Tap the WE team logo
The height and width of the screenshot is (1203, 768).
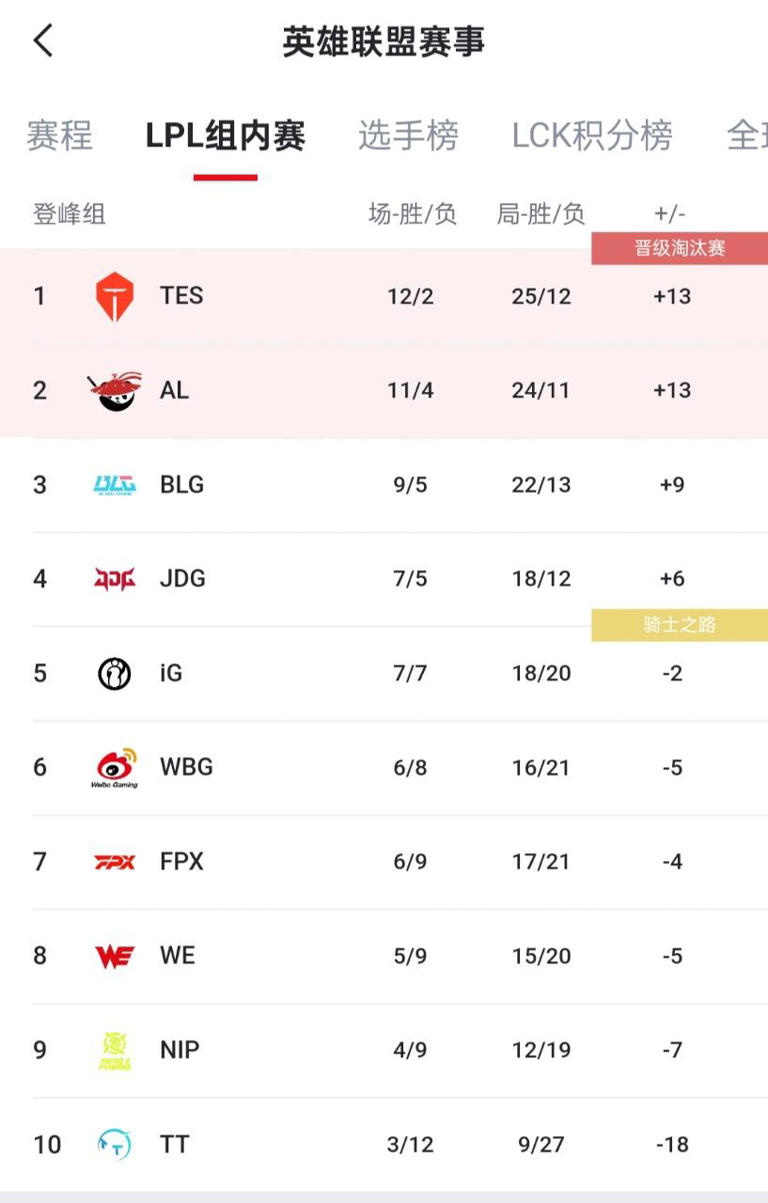coord(114,957)
